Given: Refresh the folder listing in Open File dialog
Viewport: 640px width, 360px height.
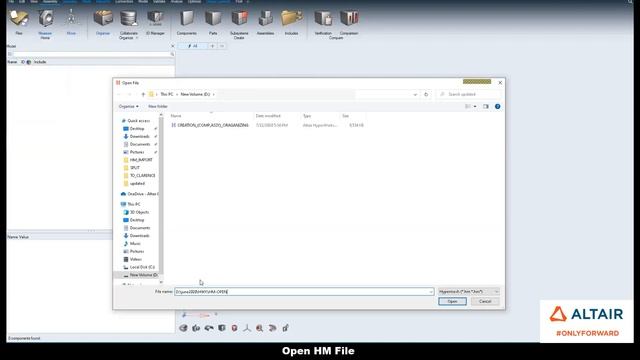Looking at the screenshot, I should coord(426,94).
